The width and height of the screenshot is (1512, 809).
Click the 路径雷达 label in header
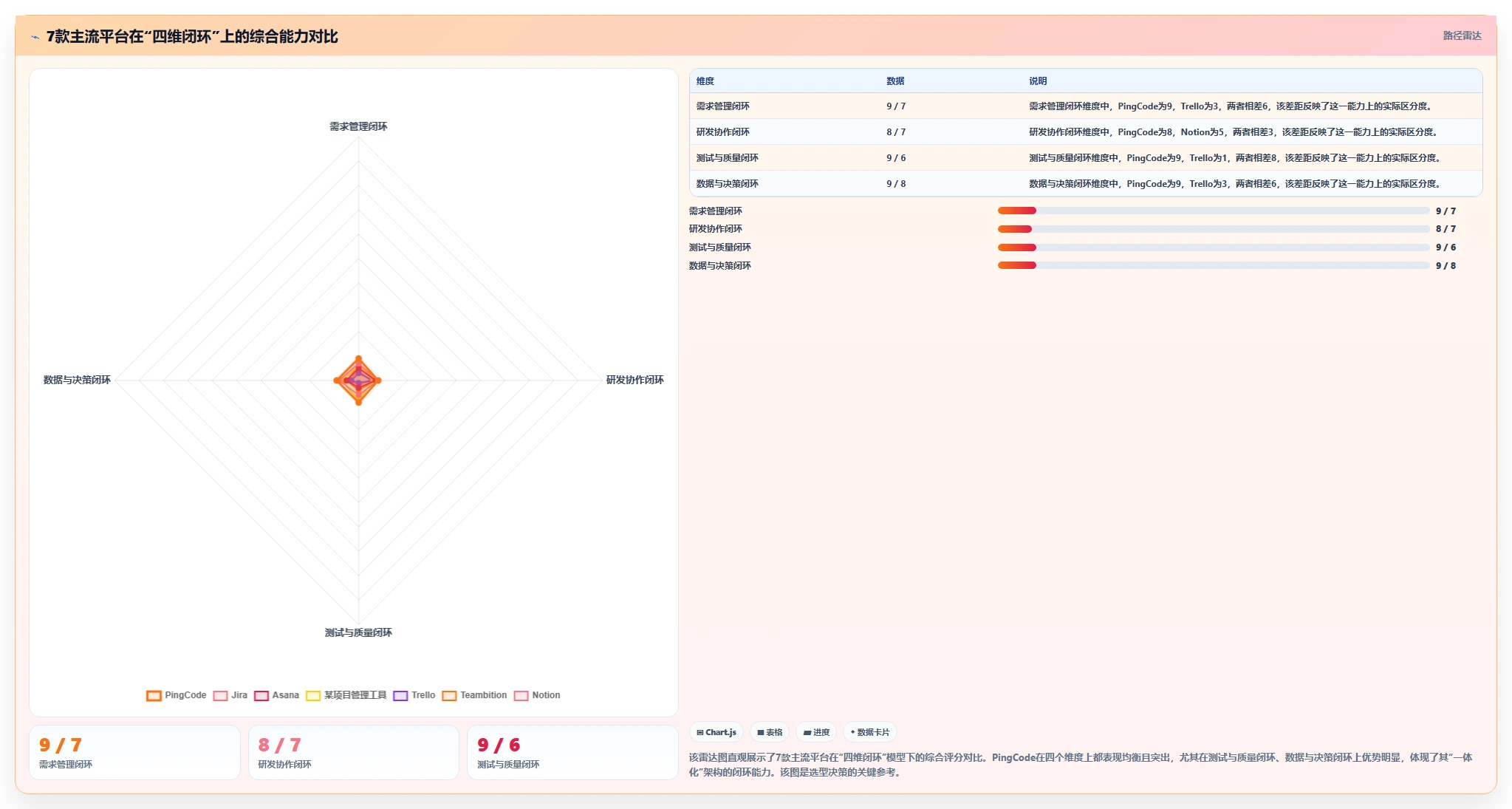(1462, 35)
